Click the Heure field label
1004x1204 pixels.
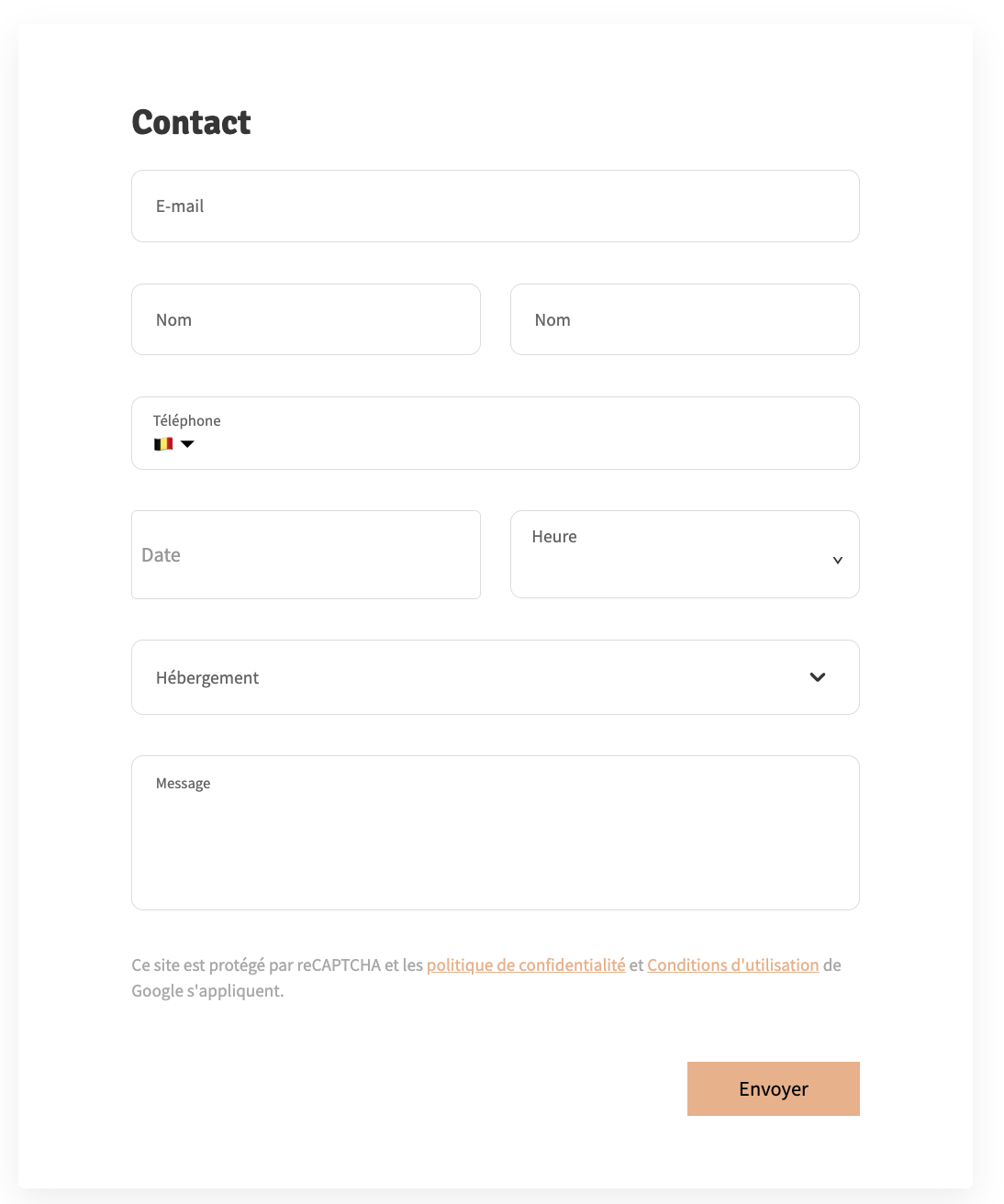coord(554,536)
